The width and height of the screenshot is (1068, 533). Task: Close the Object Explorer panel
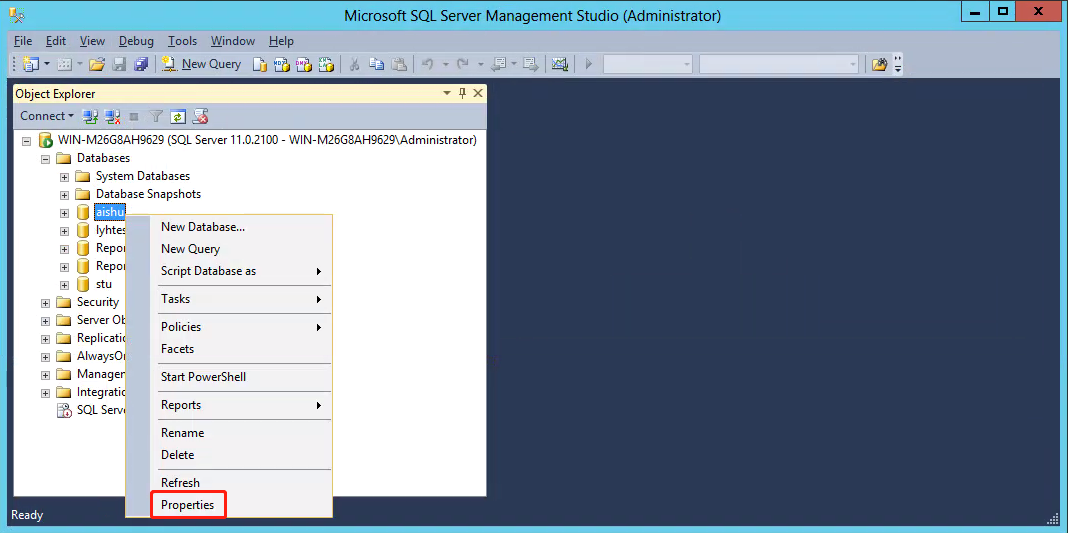pyautogui.click(x=478, y=93)
